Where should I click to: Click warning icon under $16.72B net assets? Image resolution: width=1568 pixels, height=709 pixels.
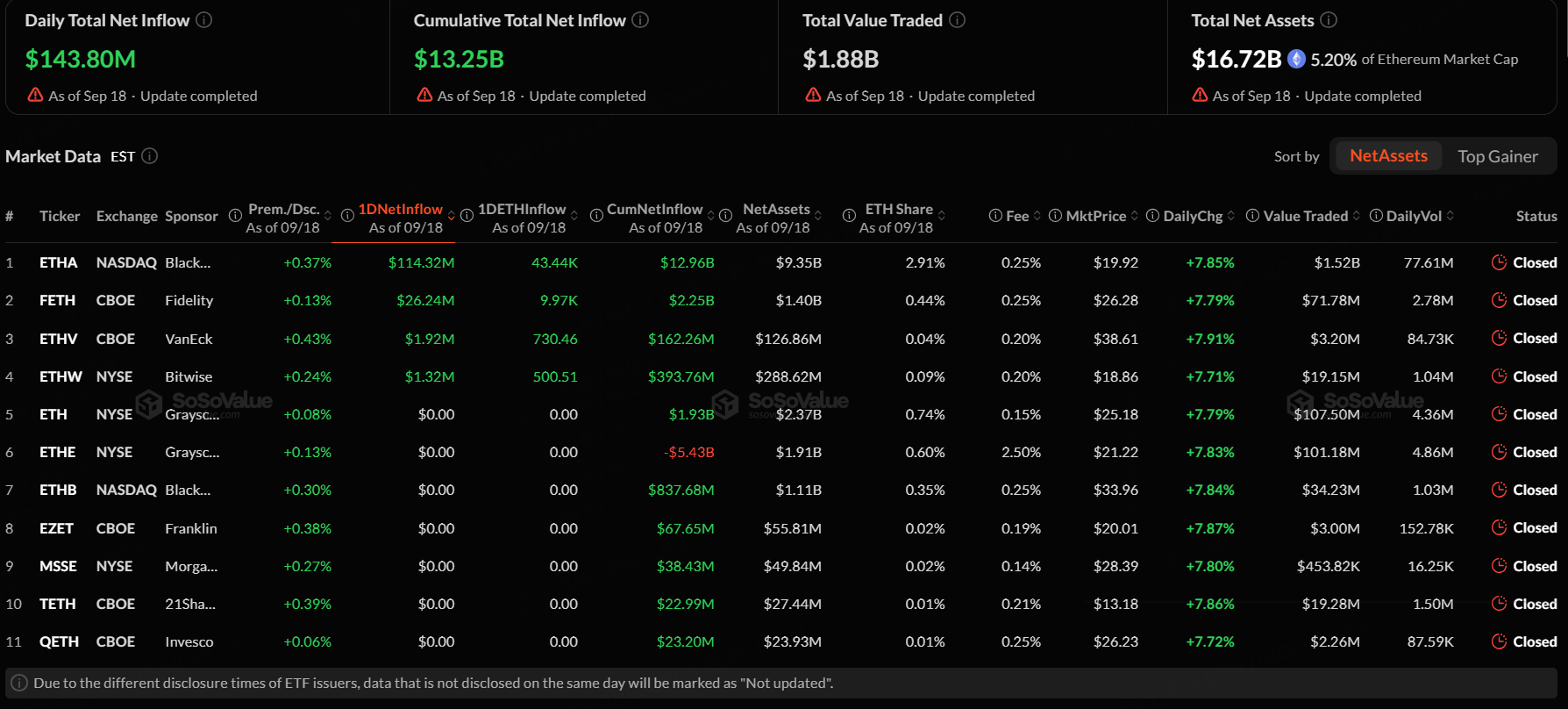pyautogui.click(x=1200, y=95)
